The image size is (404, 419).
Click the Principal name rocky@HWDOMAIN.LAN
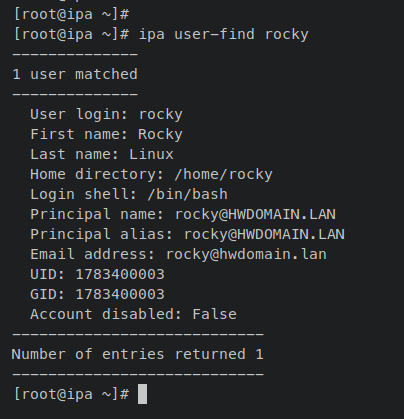click(255, 214)
